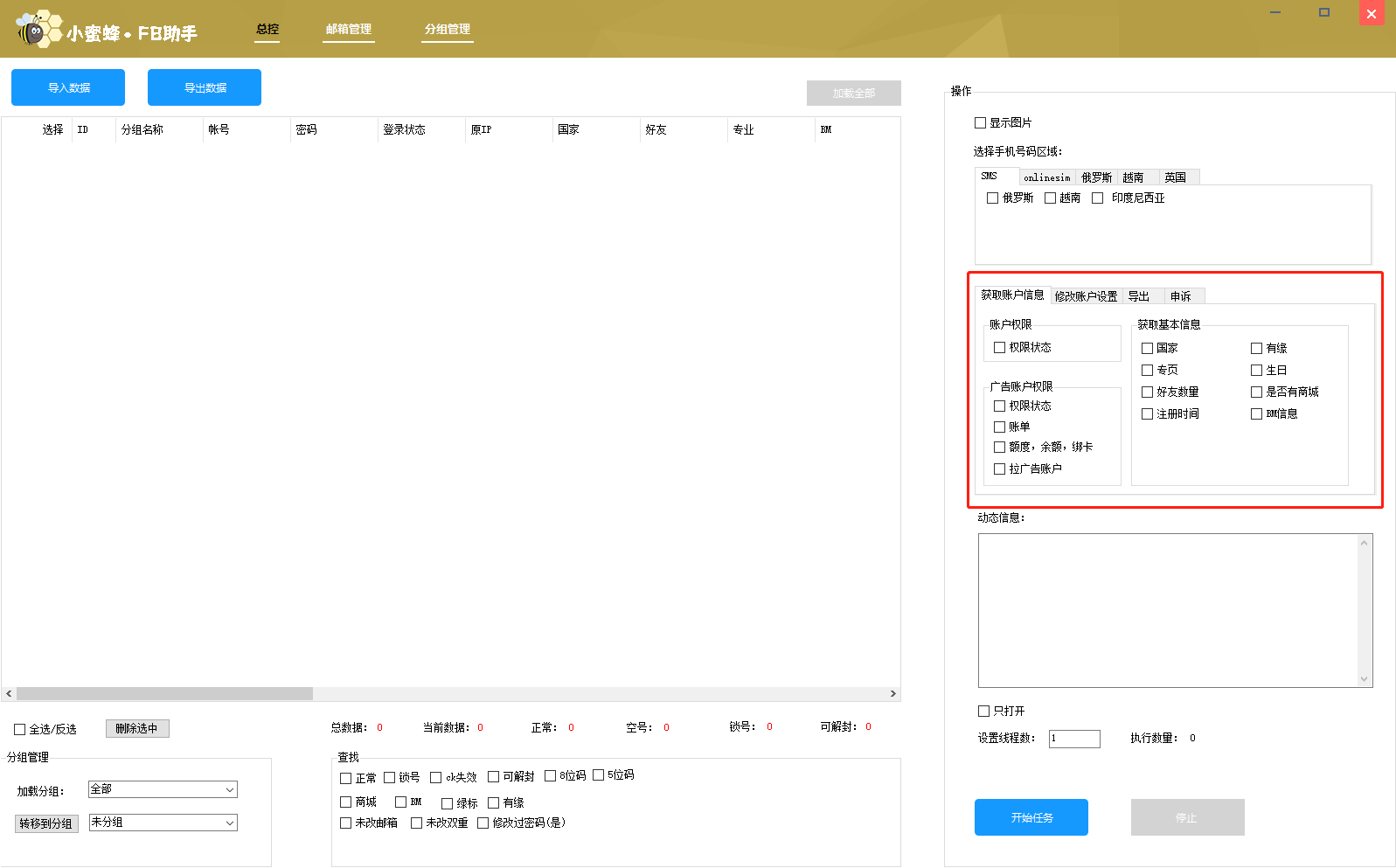
Task: Open the 未分组 dropdown
Action: (x=163, y=823)
